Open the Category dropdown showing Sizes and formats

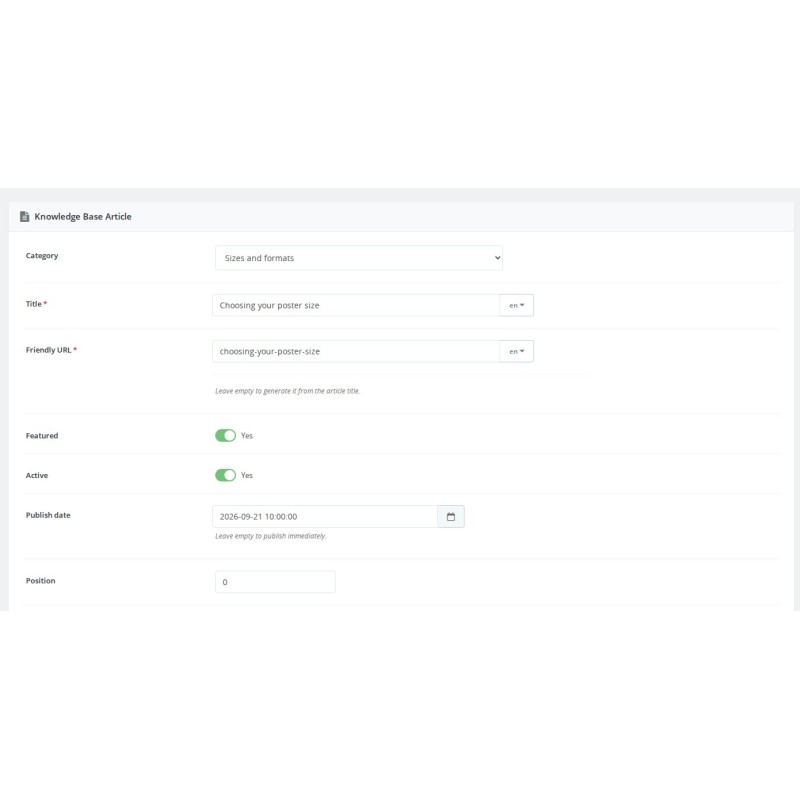point(359,258)
